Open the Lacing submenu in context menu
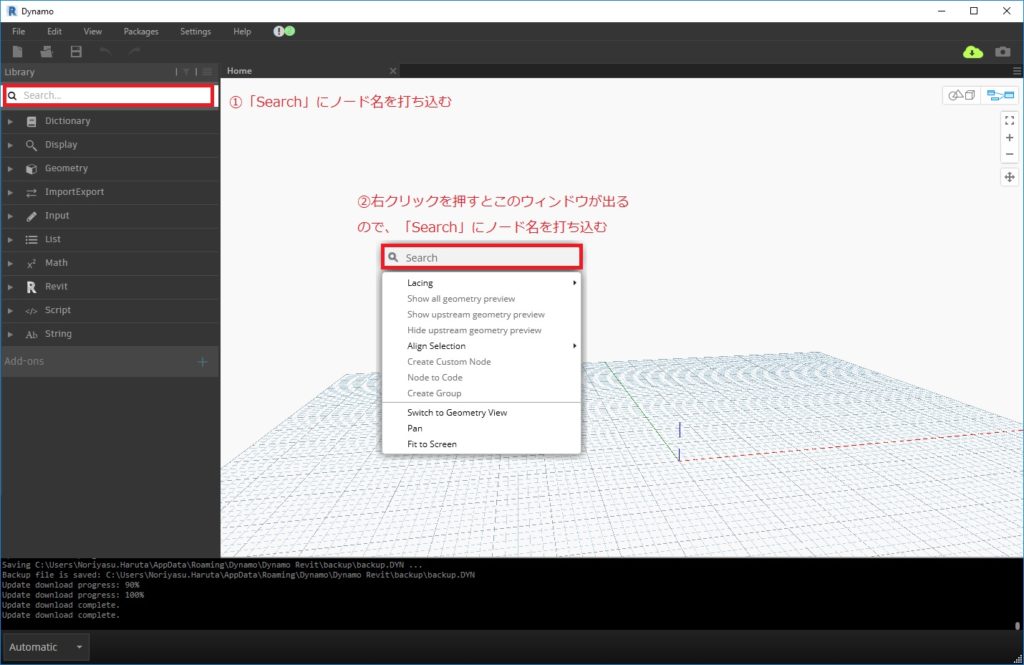This screenshot has height=665, width=1024. 482,283
